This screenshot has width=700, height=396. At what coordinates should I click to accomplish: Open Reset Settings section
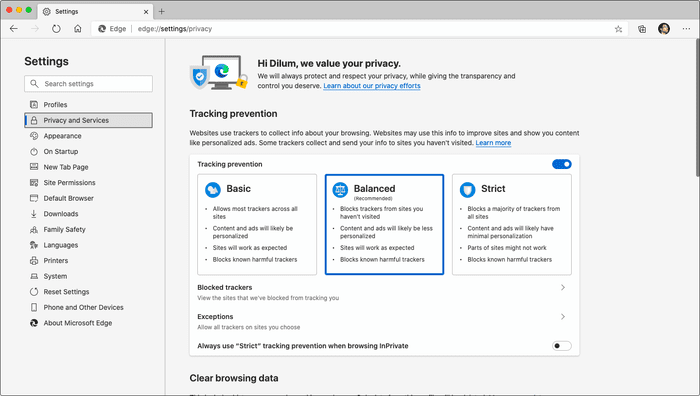point(88,292)
